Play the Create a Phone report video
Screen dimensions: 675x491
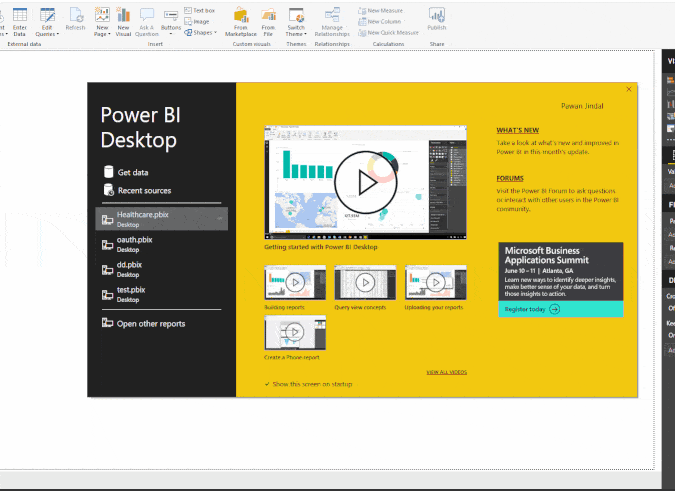tap(295, 332)
